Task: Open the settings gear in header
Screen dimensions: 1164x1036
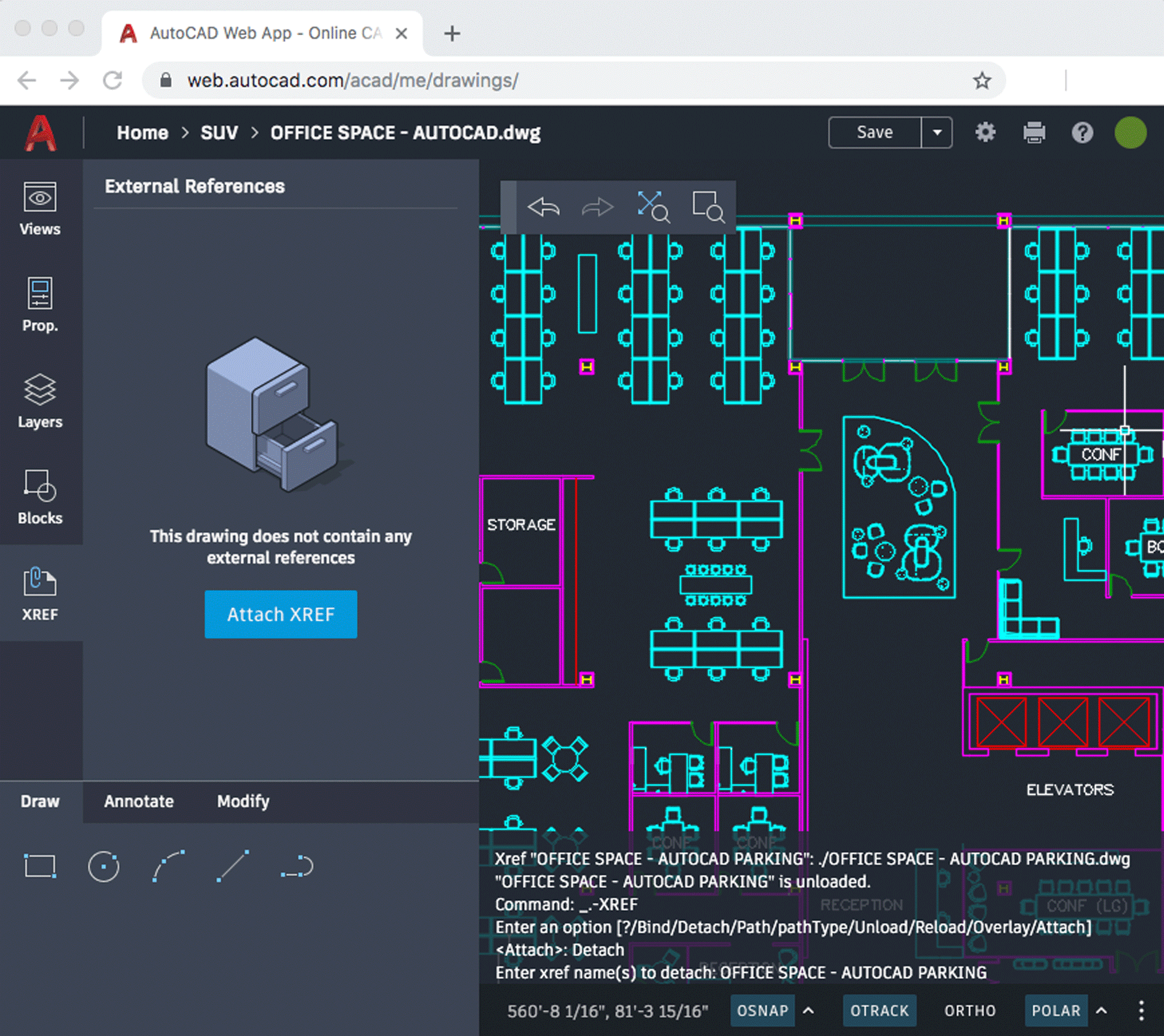Action: tap(985, 132)
